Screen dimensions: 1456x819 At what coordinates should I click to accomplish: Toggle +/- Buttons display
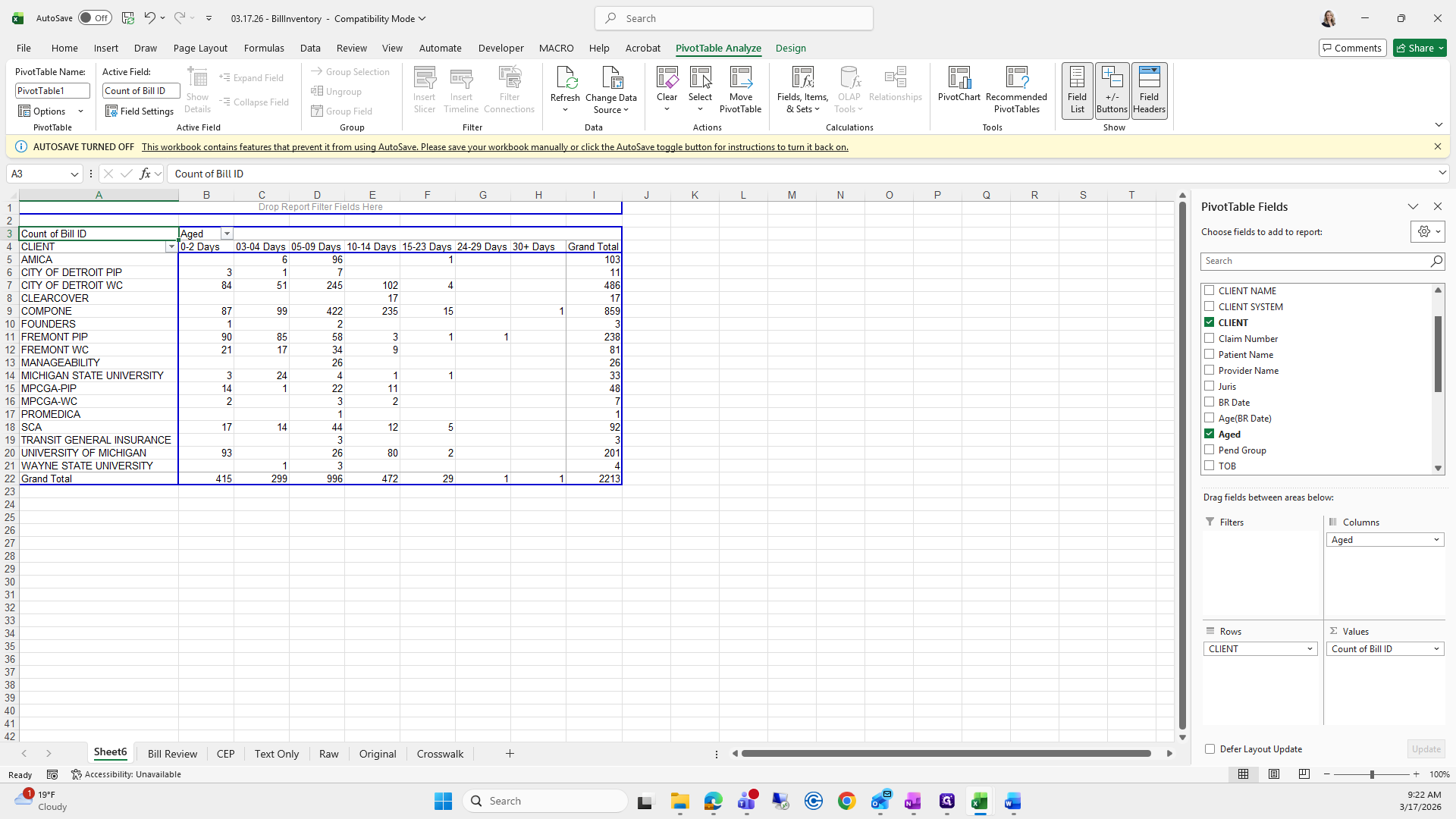[x=1112, y=90]
